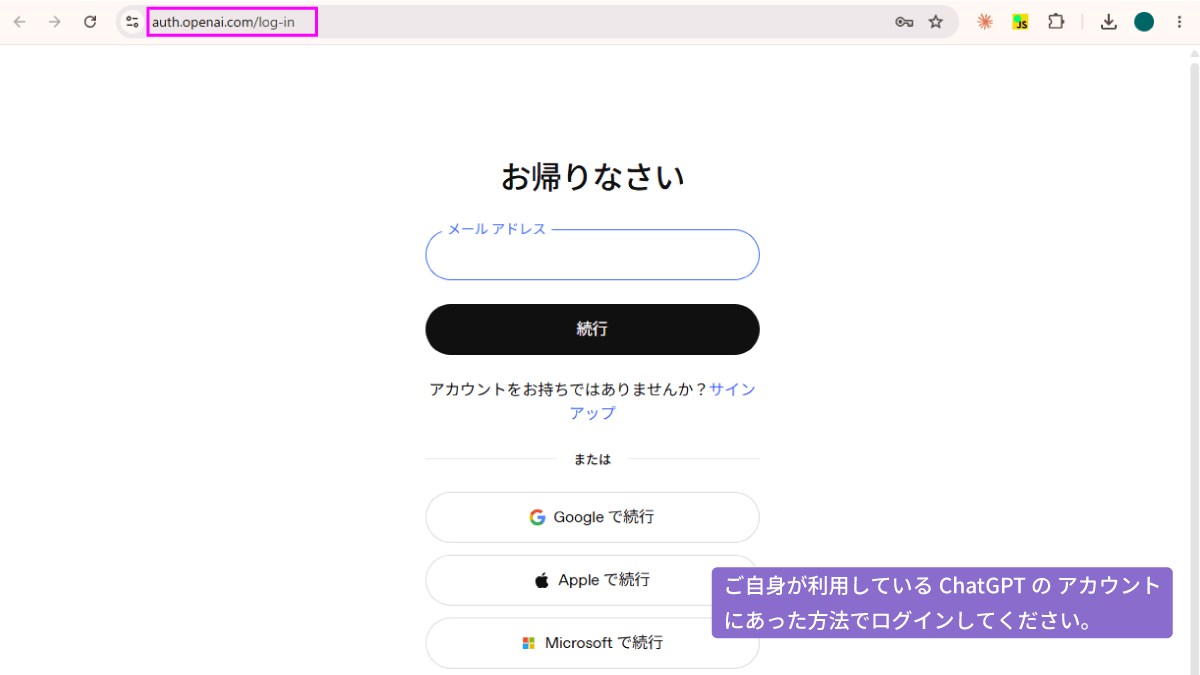The image size is (1200, 675).
Task: Click the または divider label
Action: (x=592, y=460)
